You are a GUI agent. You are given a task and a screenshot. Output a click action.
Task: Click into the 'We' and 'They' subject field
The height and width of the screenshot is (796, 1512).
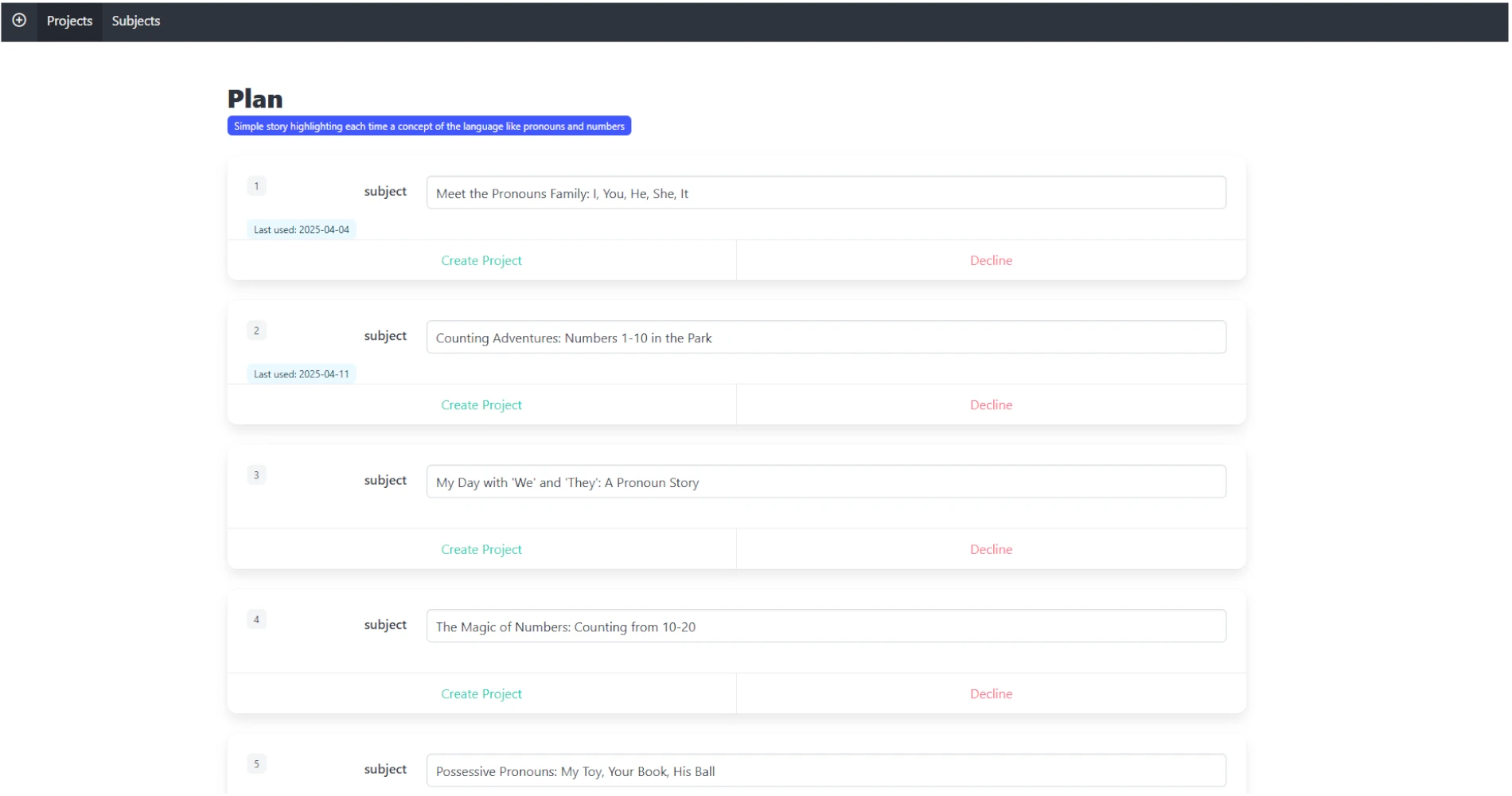coord(825,482)
